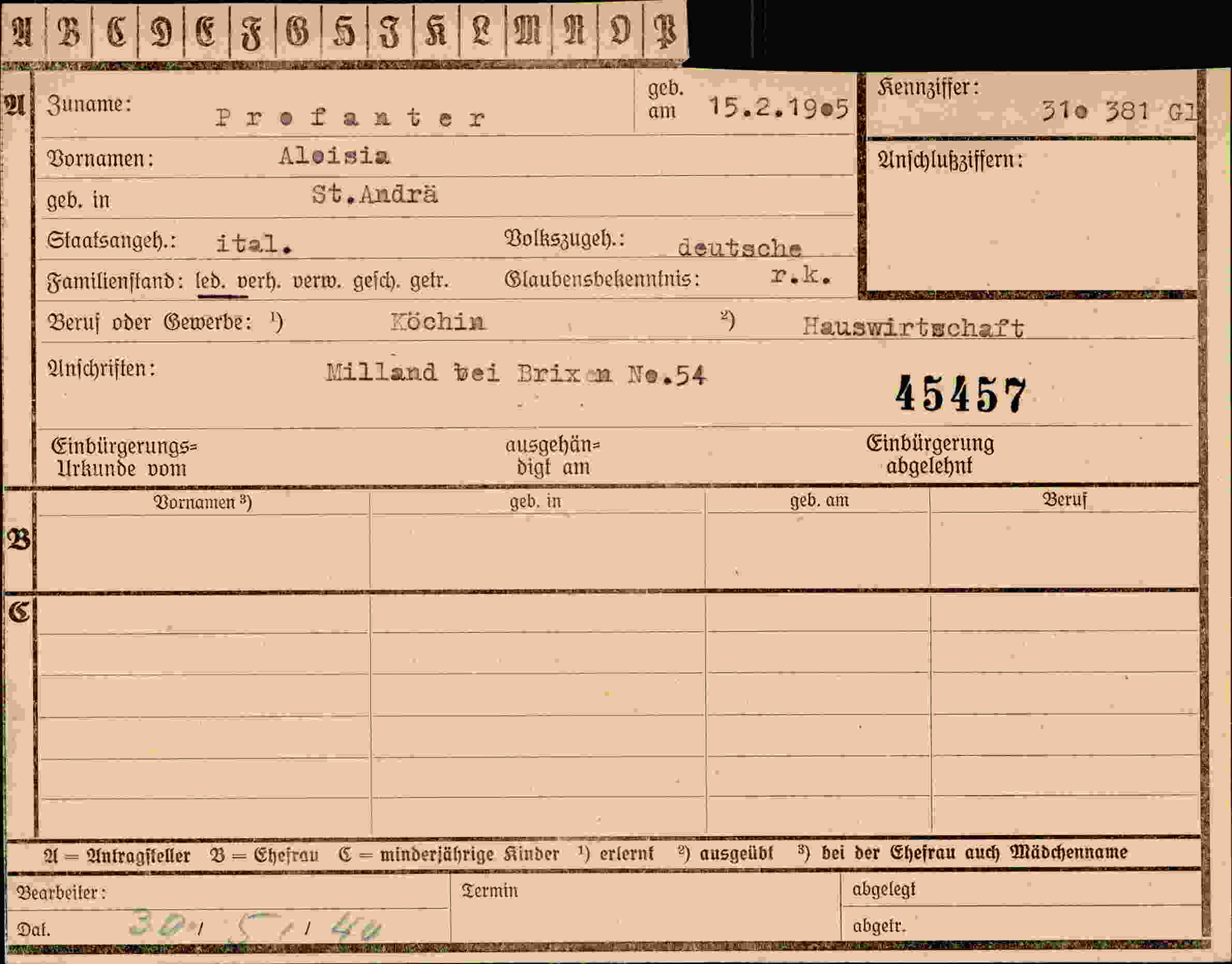Click the 'Familienstand:' label

[x=115, y=281]
